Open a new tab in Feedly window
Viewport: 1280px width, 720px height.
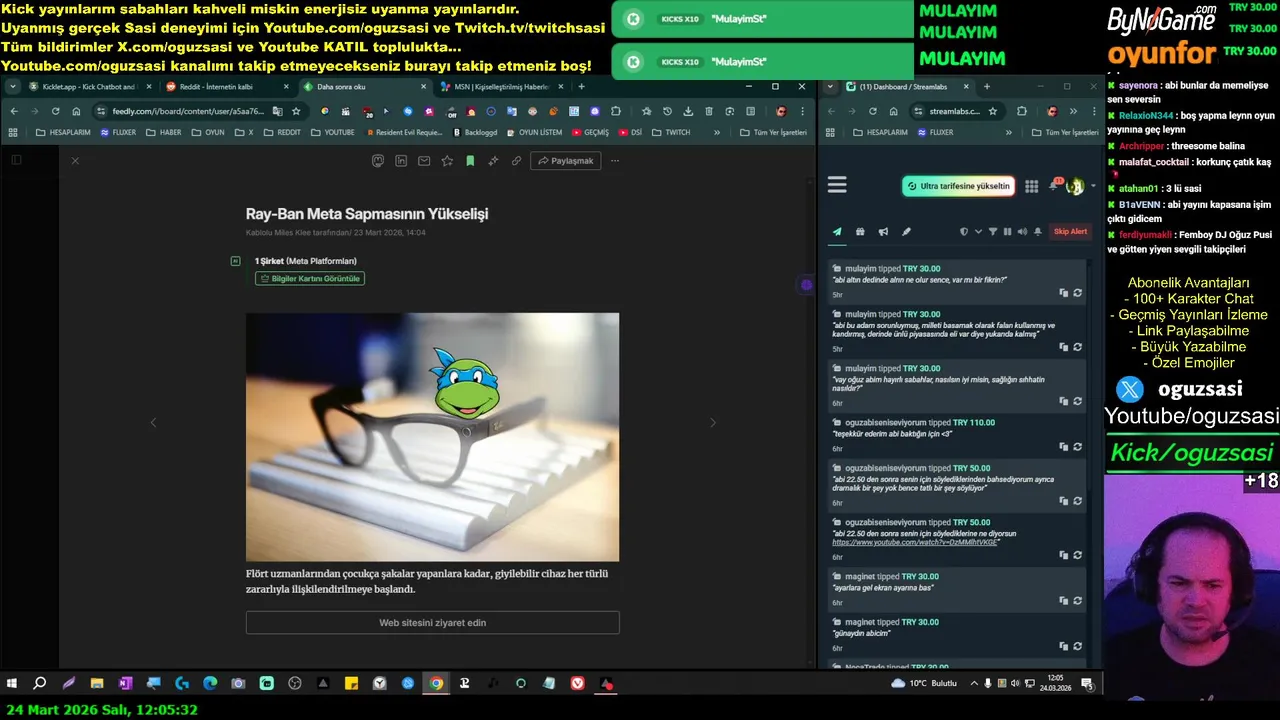pos(581,87)
